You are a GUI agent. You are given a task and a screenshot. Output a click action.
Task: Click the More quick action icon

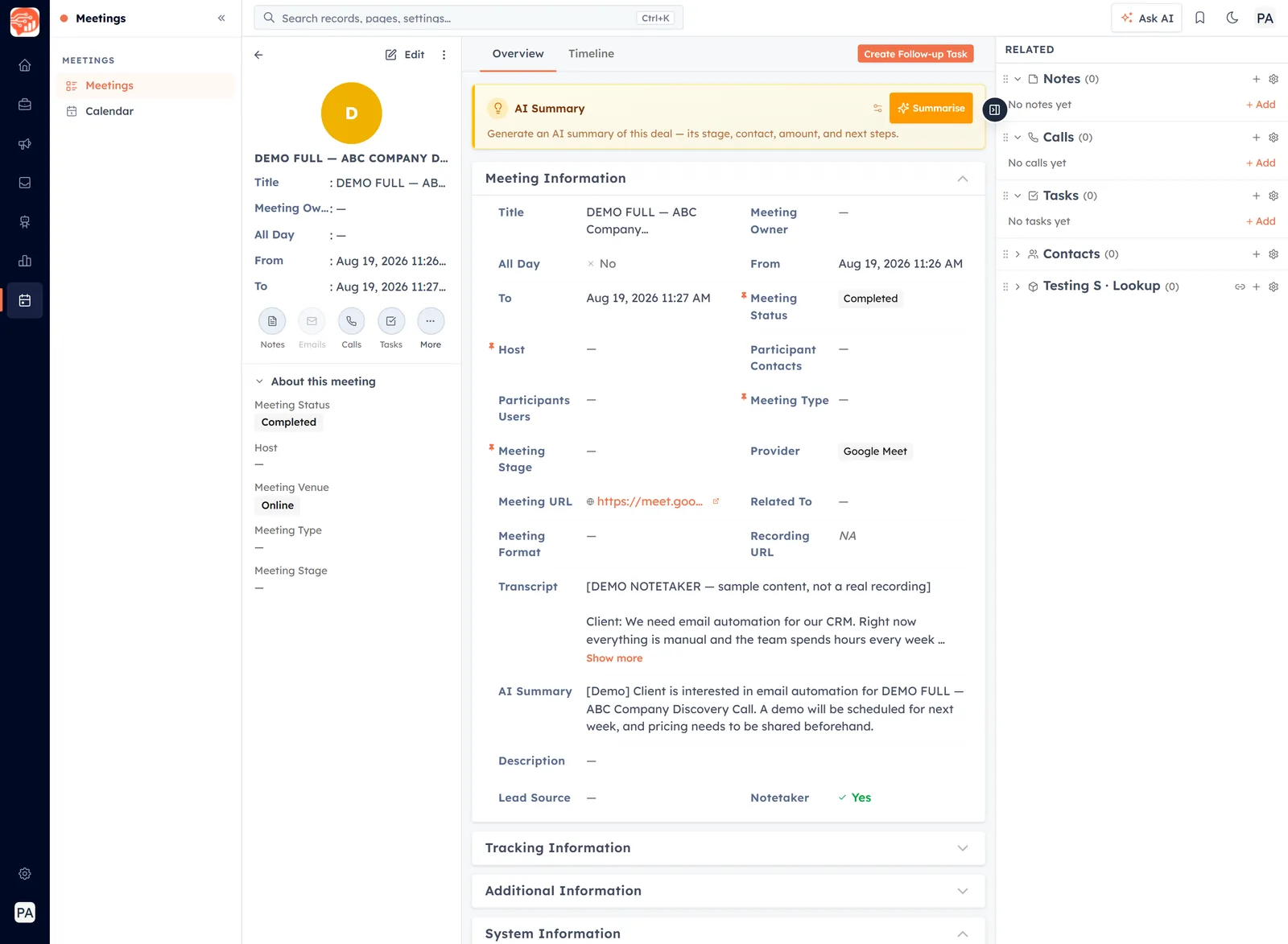tap(431, 321)
